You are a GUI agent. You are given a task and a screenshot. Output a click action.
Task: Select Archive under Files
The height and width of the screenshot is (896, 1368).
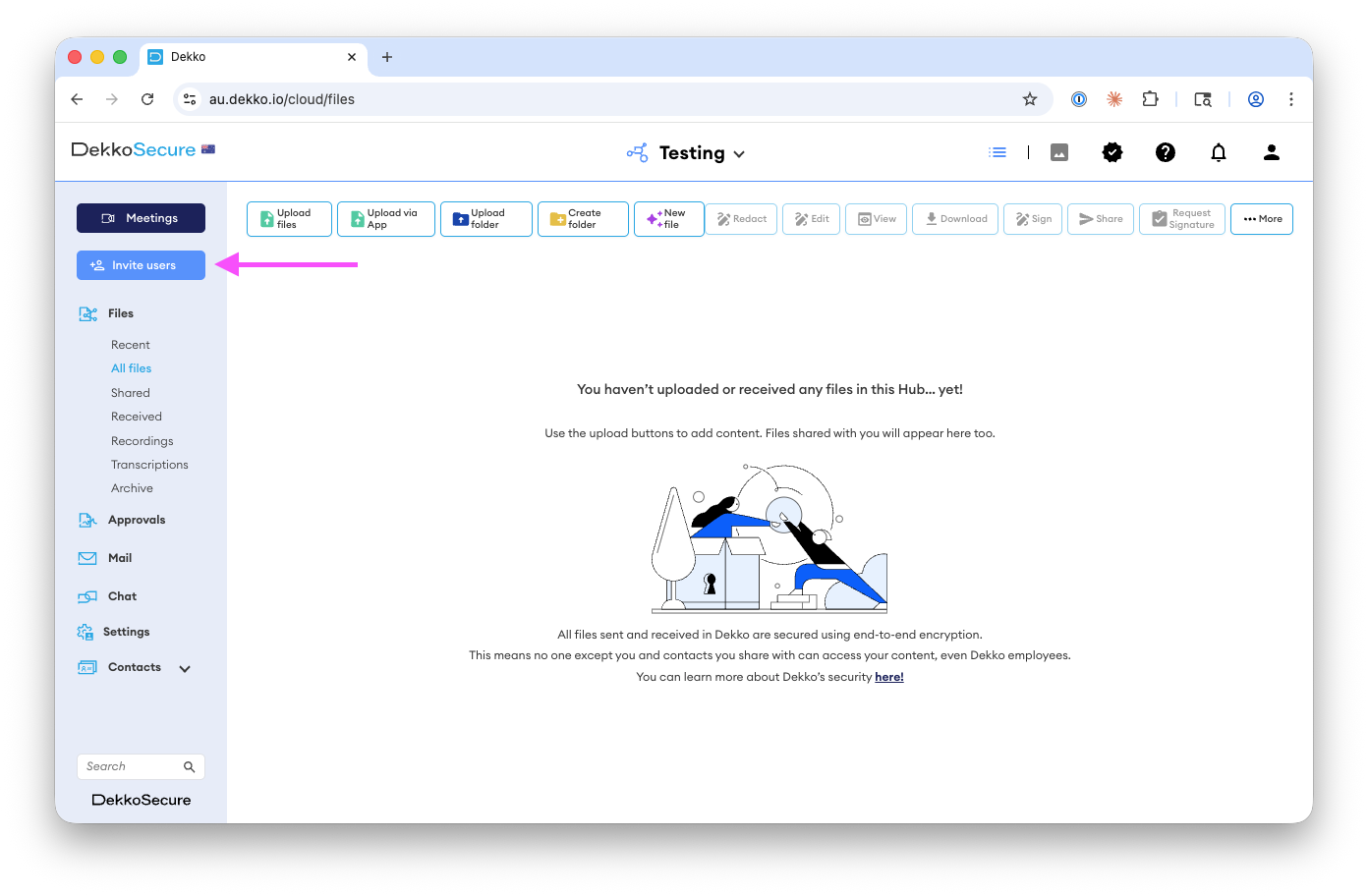point(132,488)
